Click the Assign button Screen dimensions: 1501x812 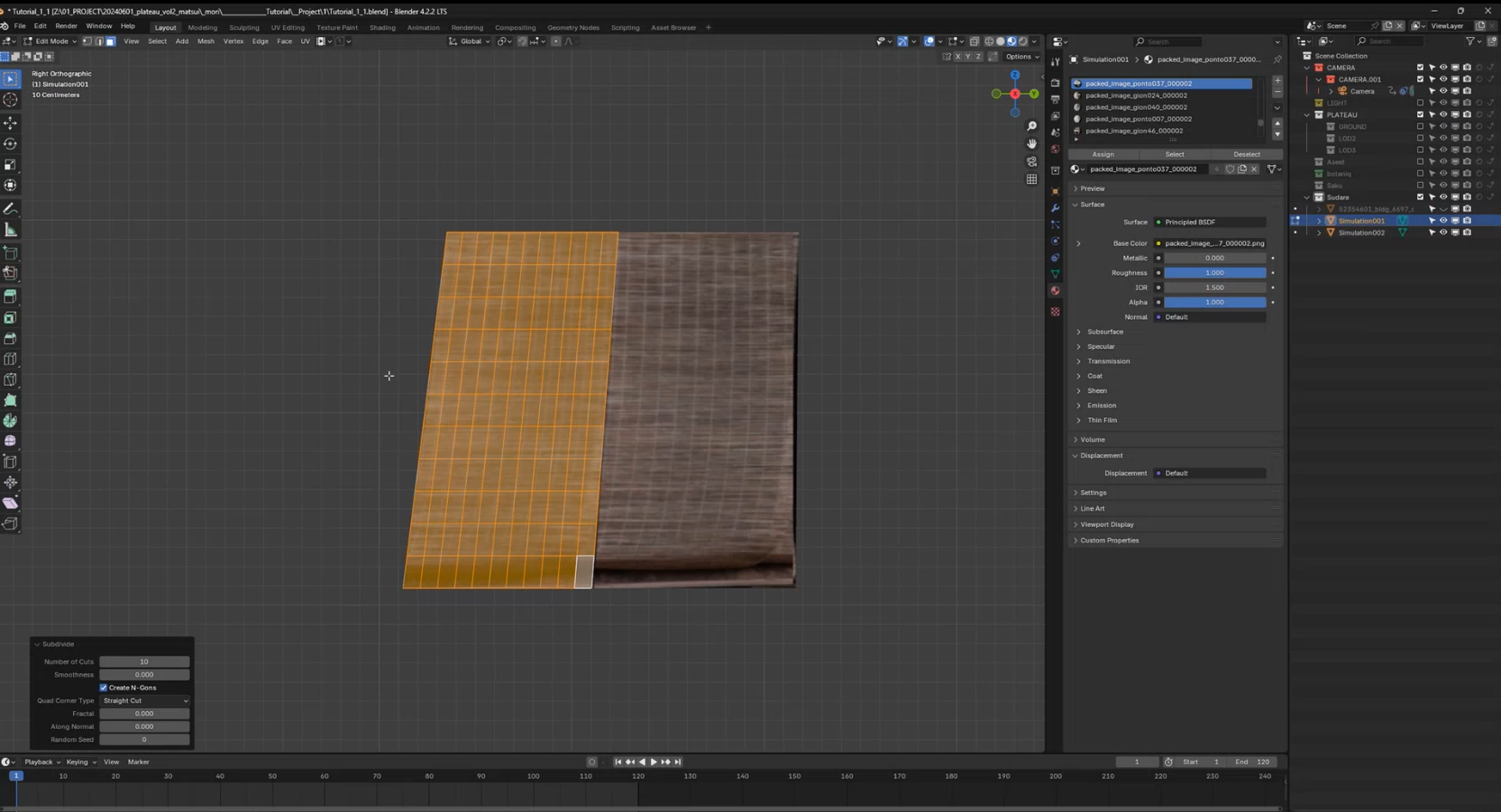[1103, 154]
